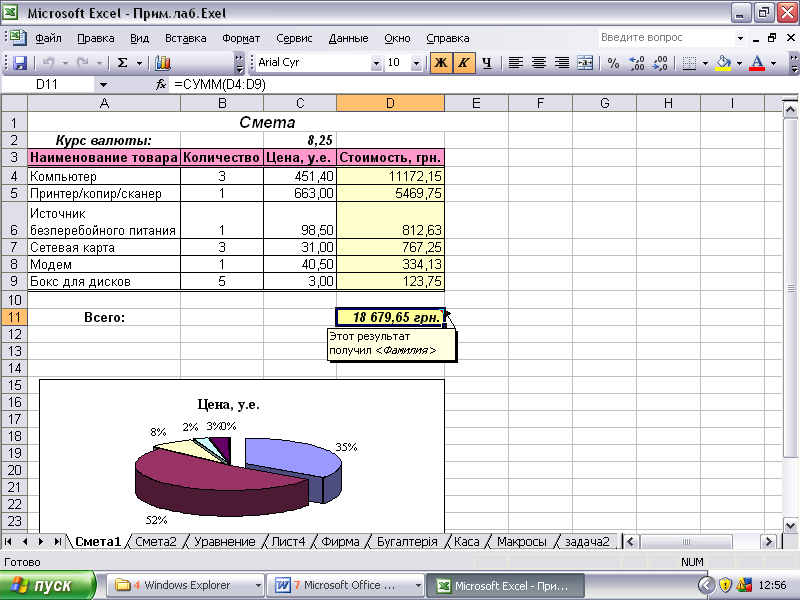Click the first sheet navigation arrow
Screen dimensions: 800x600
click(x=9, y=541)
